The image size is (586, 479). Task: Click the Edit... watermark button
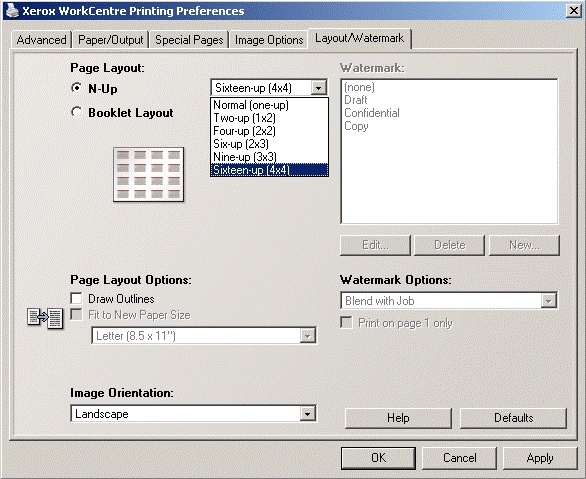[x=375, y=245]
